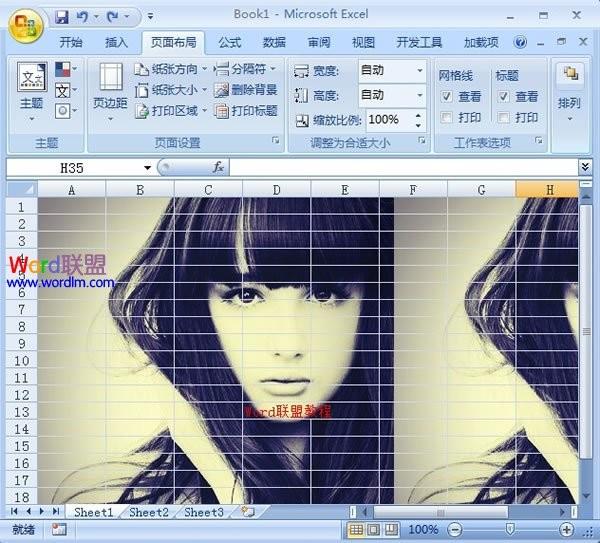This screenshot has height=543, width=600.
Task: Open the 页边距 margins menu
Action: click(110, 92)
